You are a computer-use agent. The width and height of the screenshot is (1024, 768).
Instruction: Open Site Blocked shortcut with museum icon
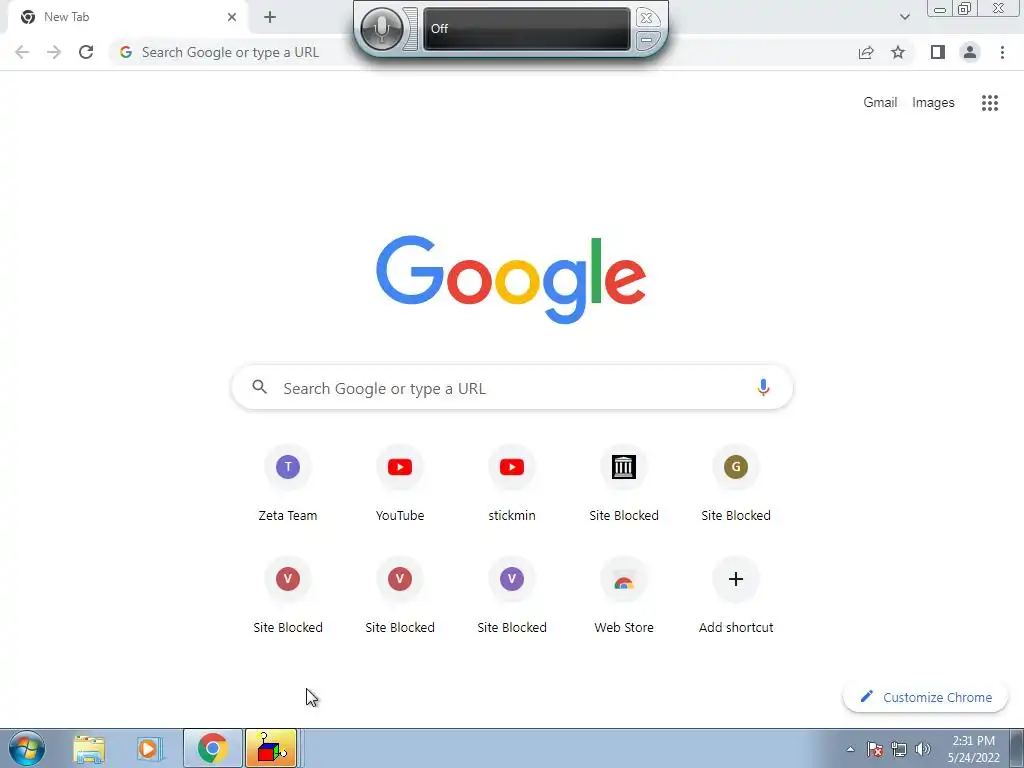(624, 484)
